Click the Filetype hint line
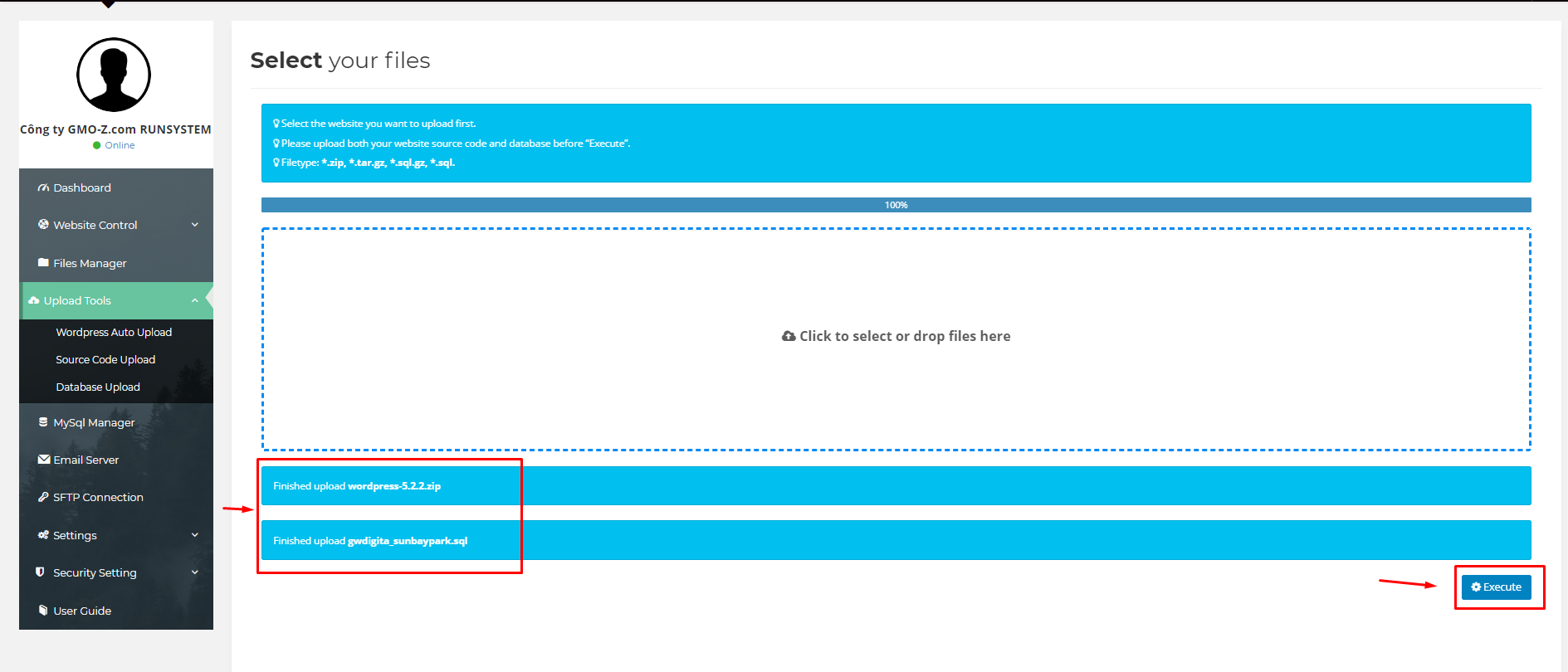Image resolution: width=1568 pixels, height=672 pixels. click(364, 163)
